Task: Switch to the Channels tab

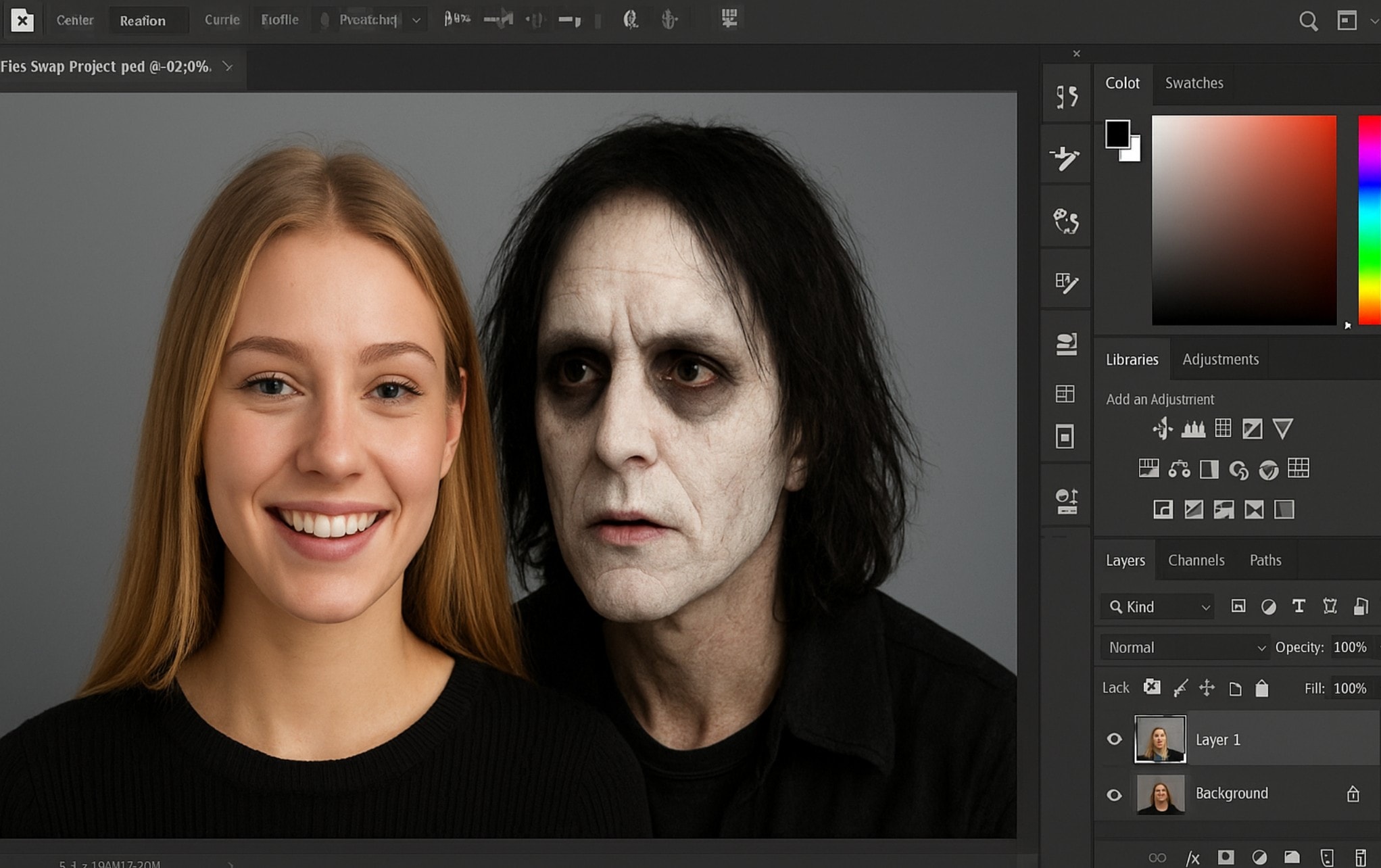Action: [x=1196, y=560]
